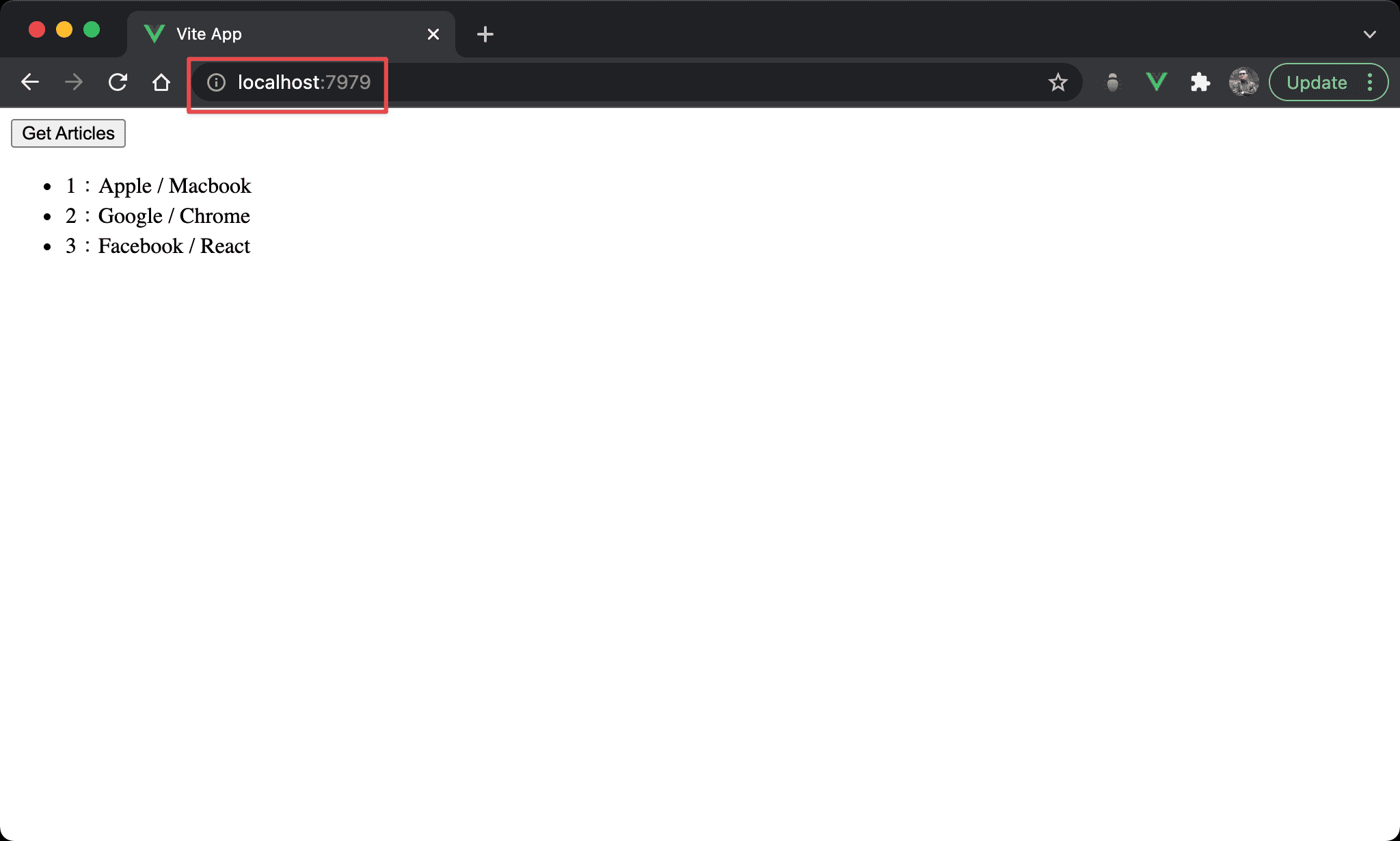Click the bookmark star icon
The image size is (1400, 841).
tap(1057, 82)
